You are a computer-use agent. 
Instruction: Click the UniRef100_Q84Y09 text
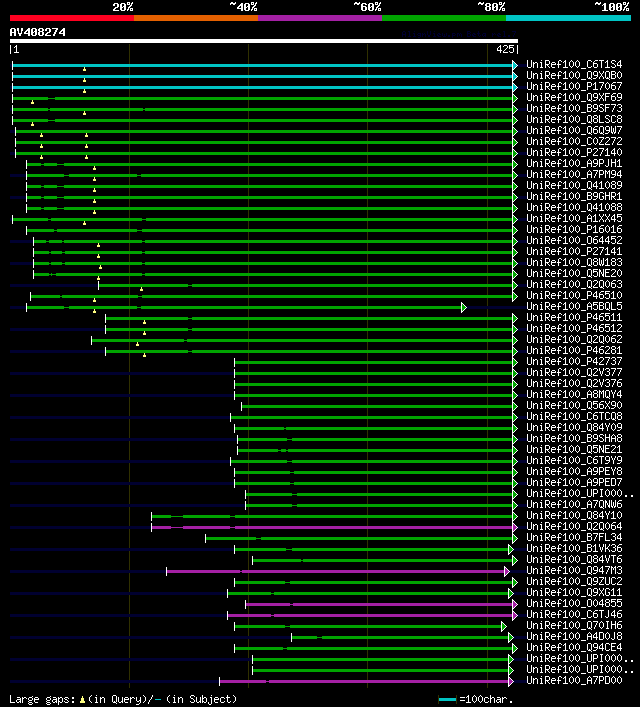pyautogui.click(x=574, y=427)
